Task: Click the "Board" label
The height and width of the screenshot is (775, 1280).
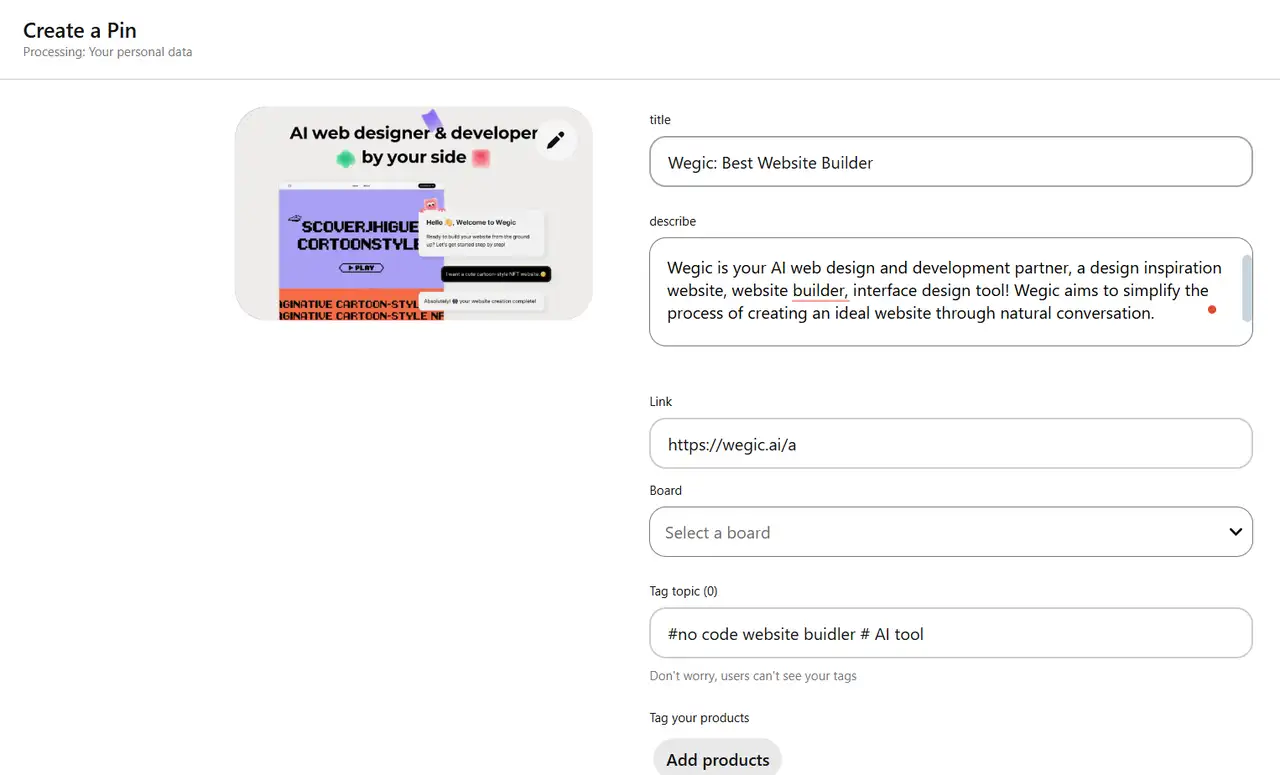Action: coord(666,491)
